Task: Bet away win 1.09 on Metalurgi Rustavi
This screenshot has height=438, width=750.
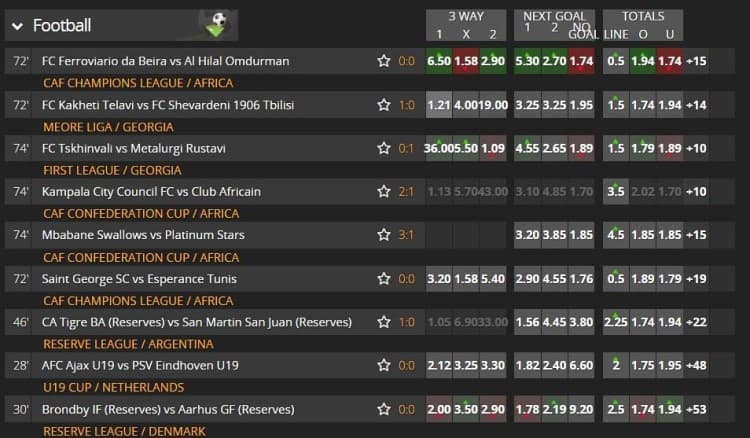Action: click(493, 148)
